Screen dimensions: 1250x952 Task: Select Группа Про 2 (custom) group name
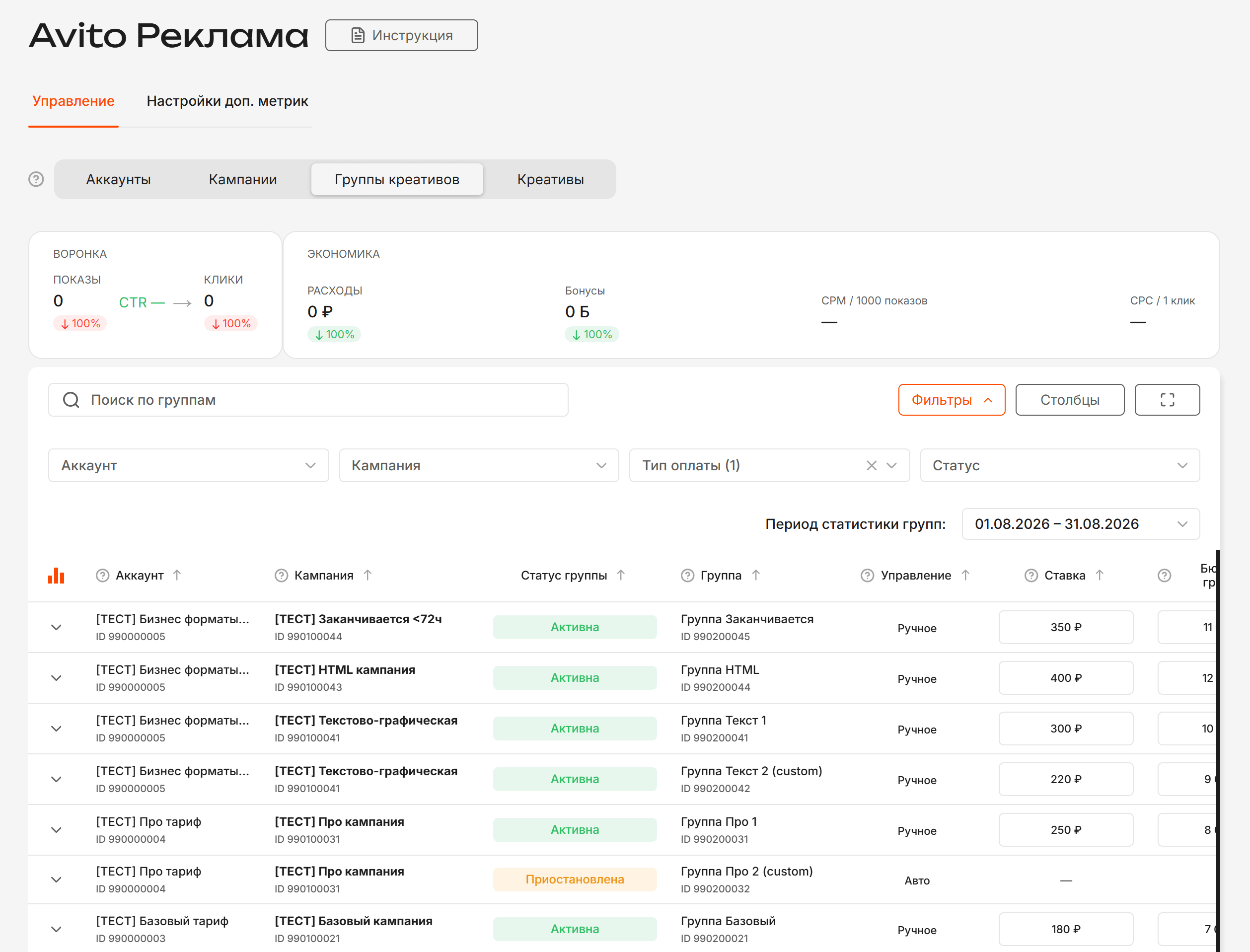[x=747, y=872]
